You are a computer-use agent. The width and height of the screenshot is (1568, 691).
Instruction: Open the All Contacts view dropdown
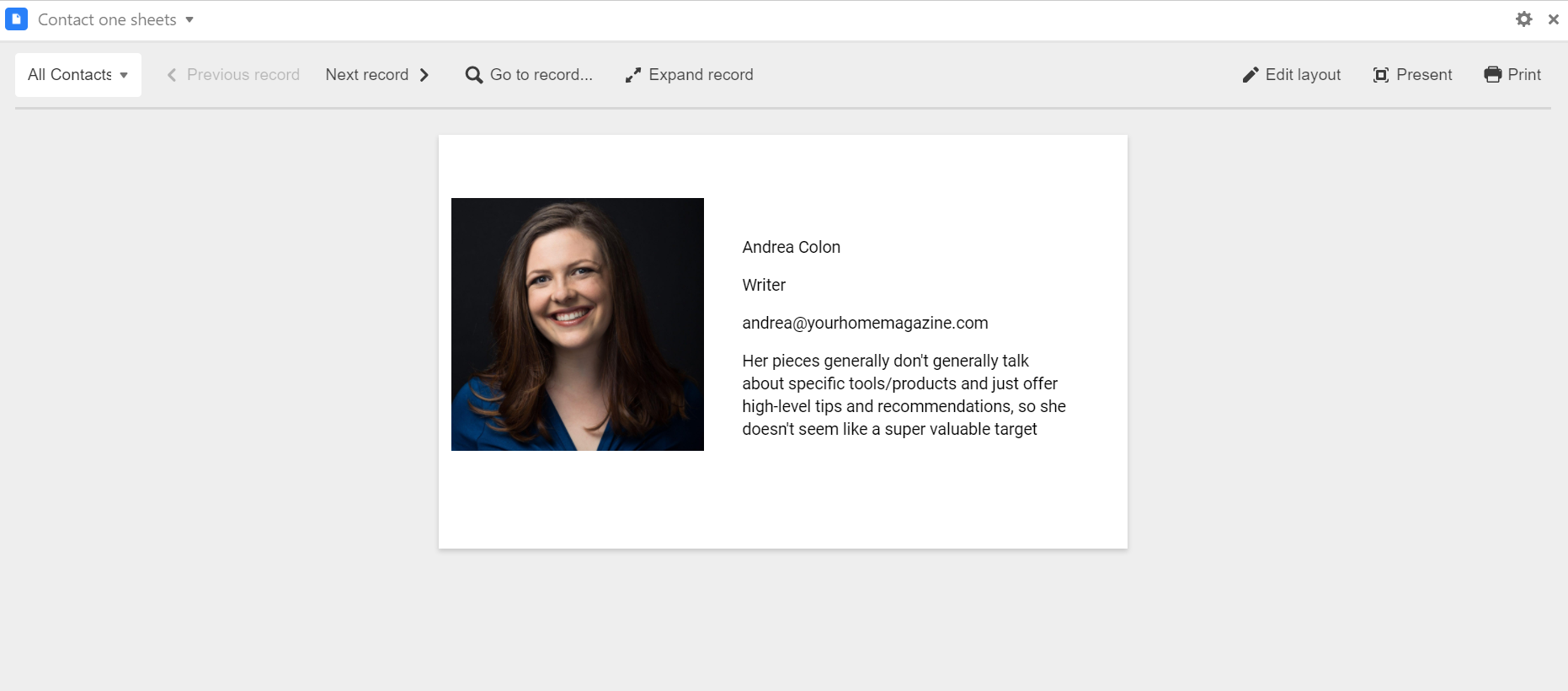[78, 74]
